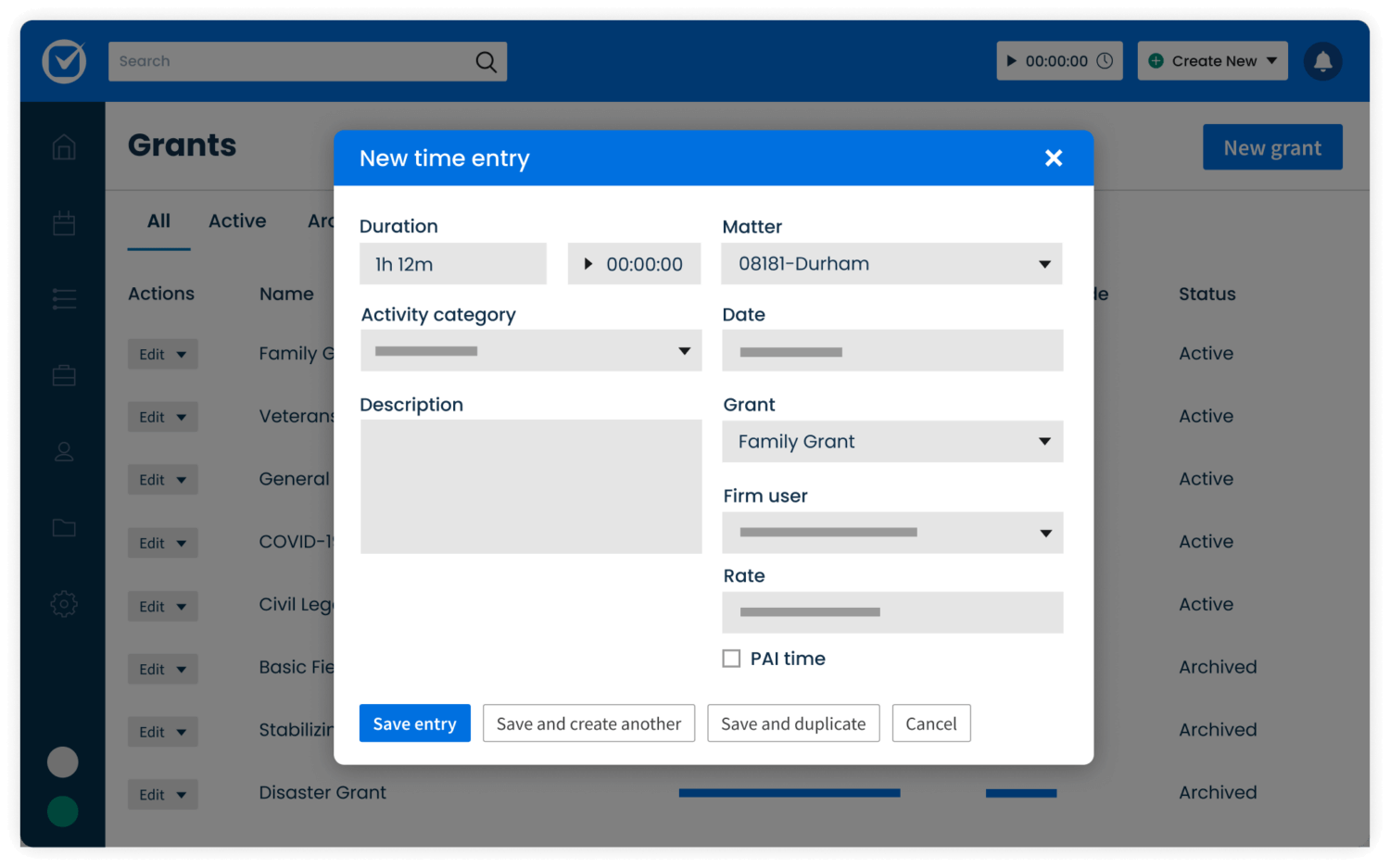Select the documents folder icon in the sidebar
This screenshot has width=1390, height=868.
63,527
